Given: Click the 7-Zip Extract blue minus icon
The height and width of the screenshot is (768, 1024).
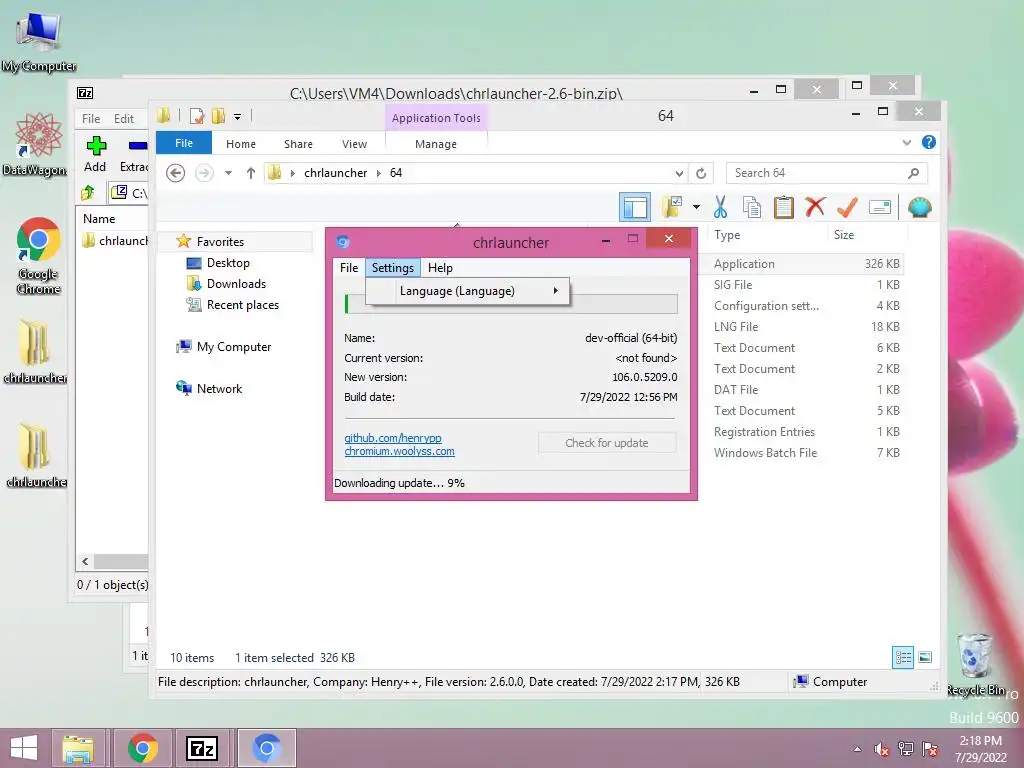Looking at the screenshot, I should point(138,146).
